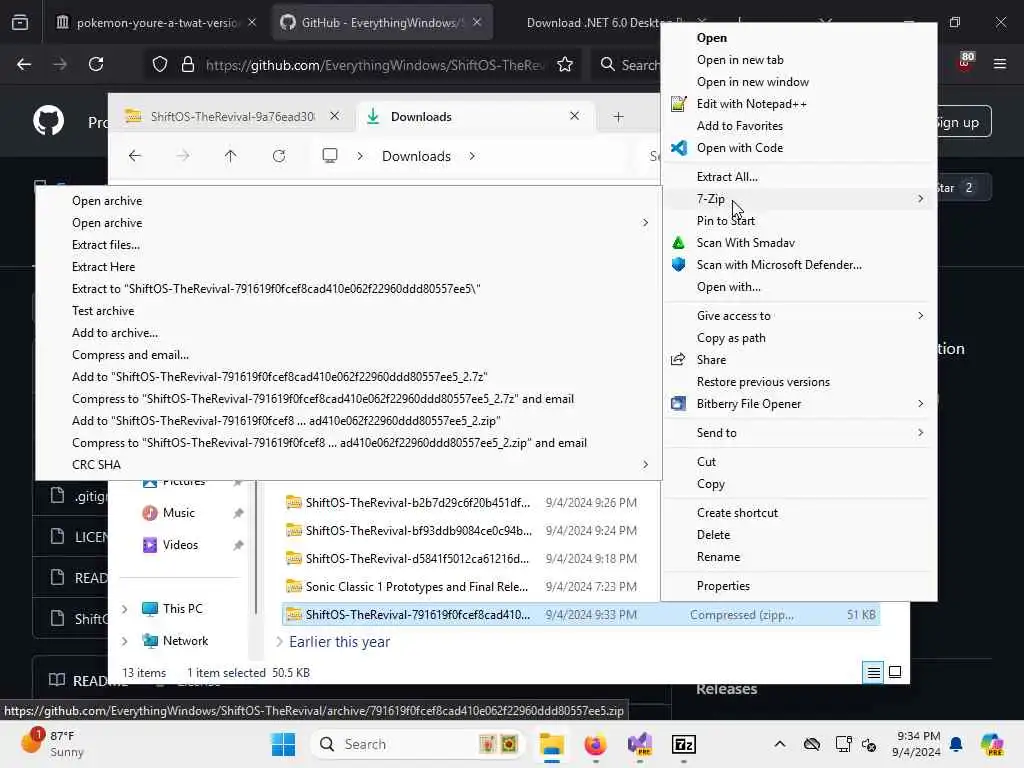Open the Firefox hamburger menu
1024x768 pixels.
[999, 64]
